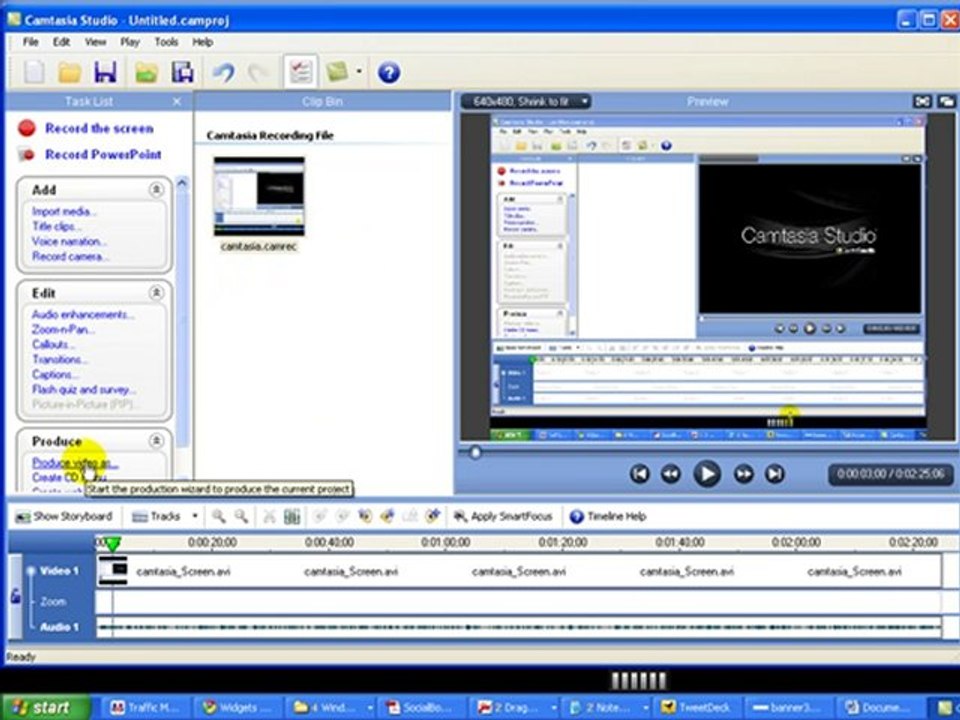Jump to previous clip in preview
Image resolution: width=960 pixels, height=720 pixels.
(x=640, y=474)
